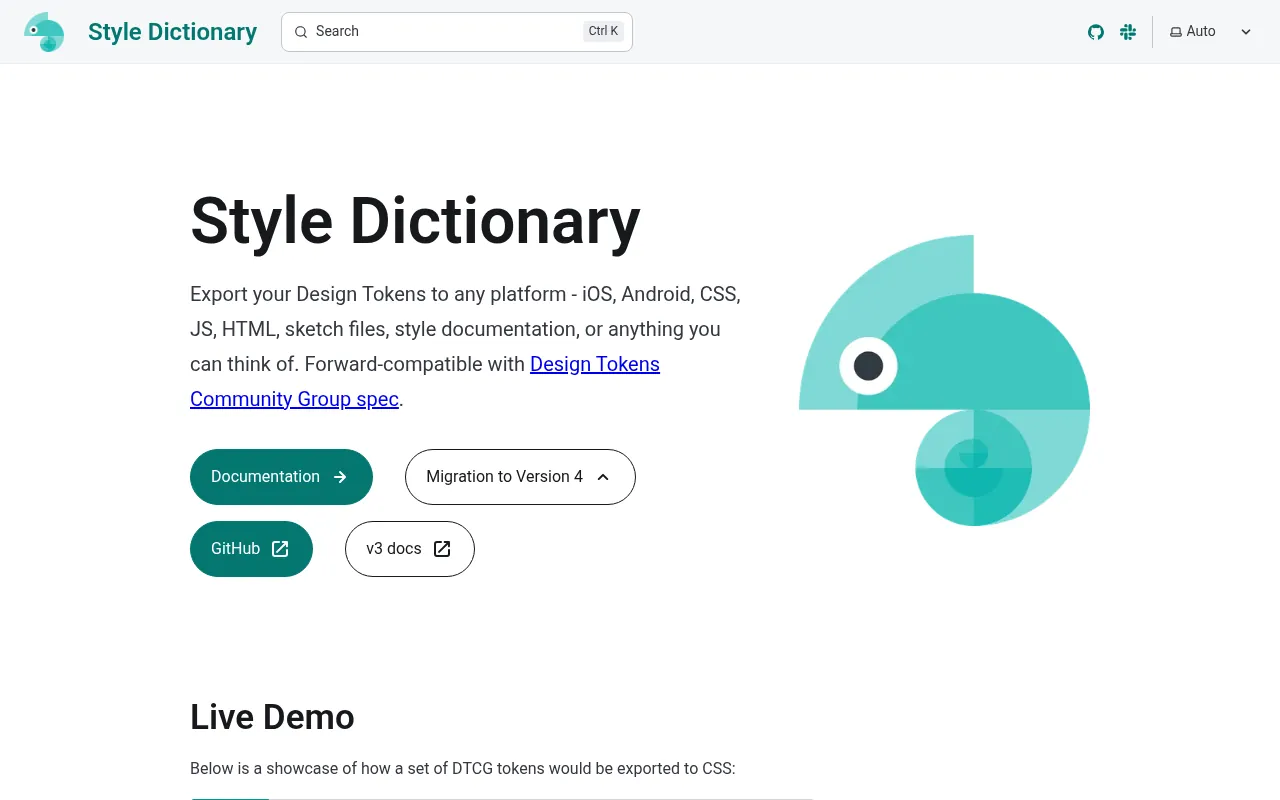The width and height of the screenshot is (1280, 800).
Task: Open the Auto theme selector dropdown
Action: [1211, 32]
